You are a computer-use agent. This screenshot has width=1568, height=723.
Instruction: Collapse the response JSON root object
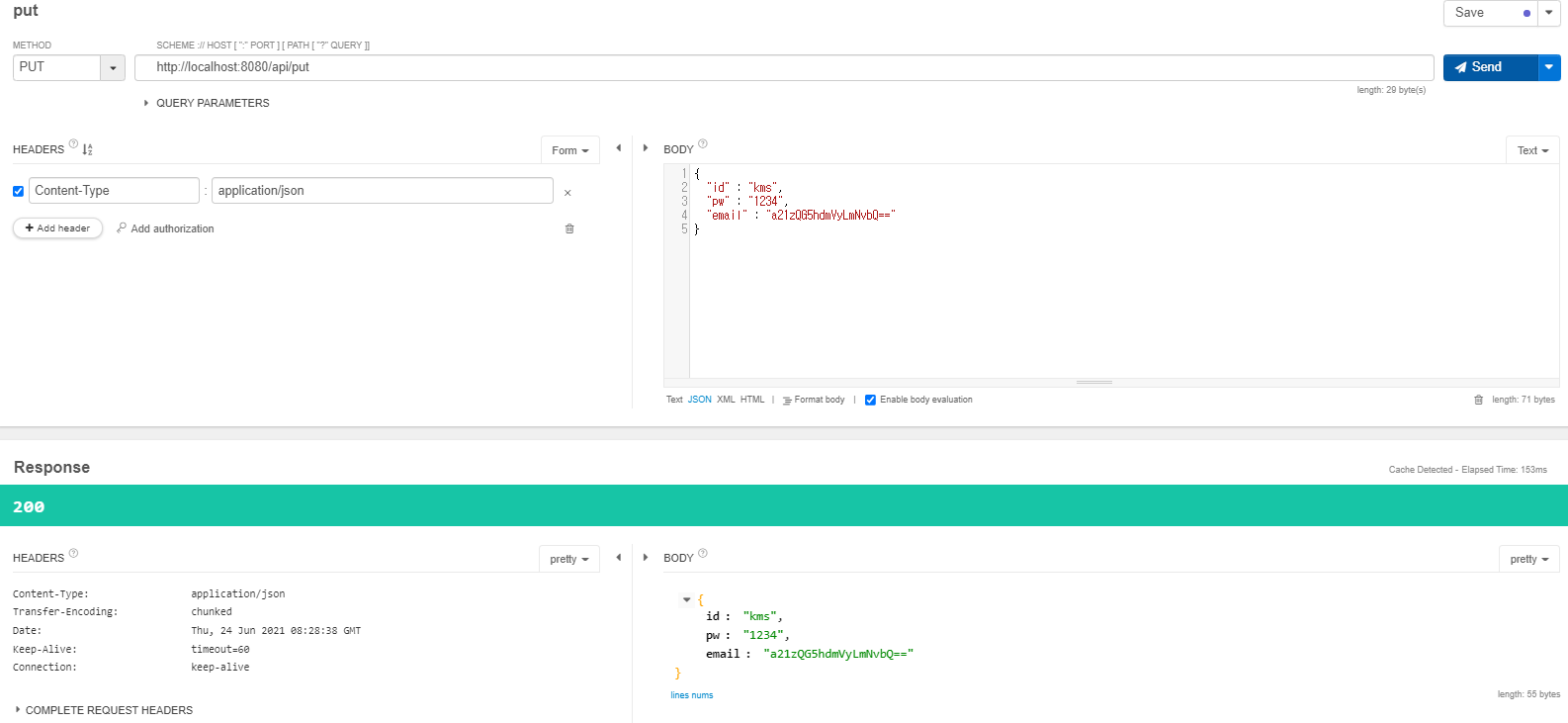click(686, 600)
